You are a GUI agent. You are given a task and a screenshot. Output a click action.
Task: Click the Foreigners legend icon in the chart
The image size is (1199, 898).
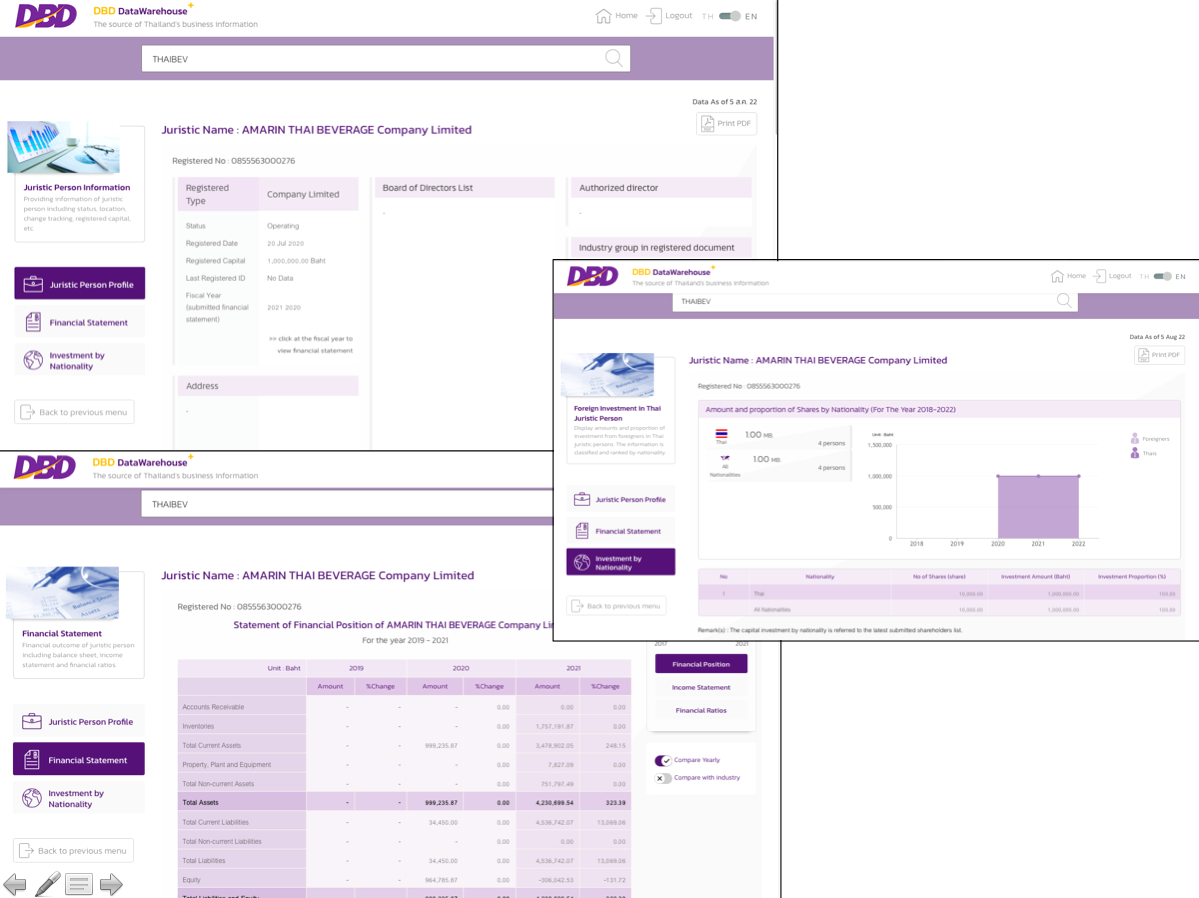pyautogui.click(x=1135, y=438)
